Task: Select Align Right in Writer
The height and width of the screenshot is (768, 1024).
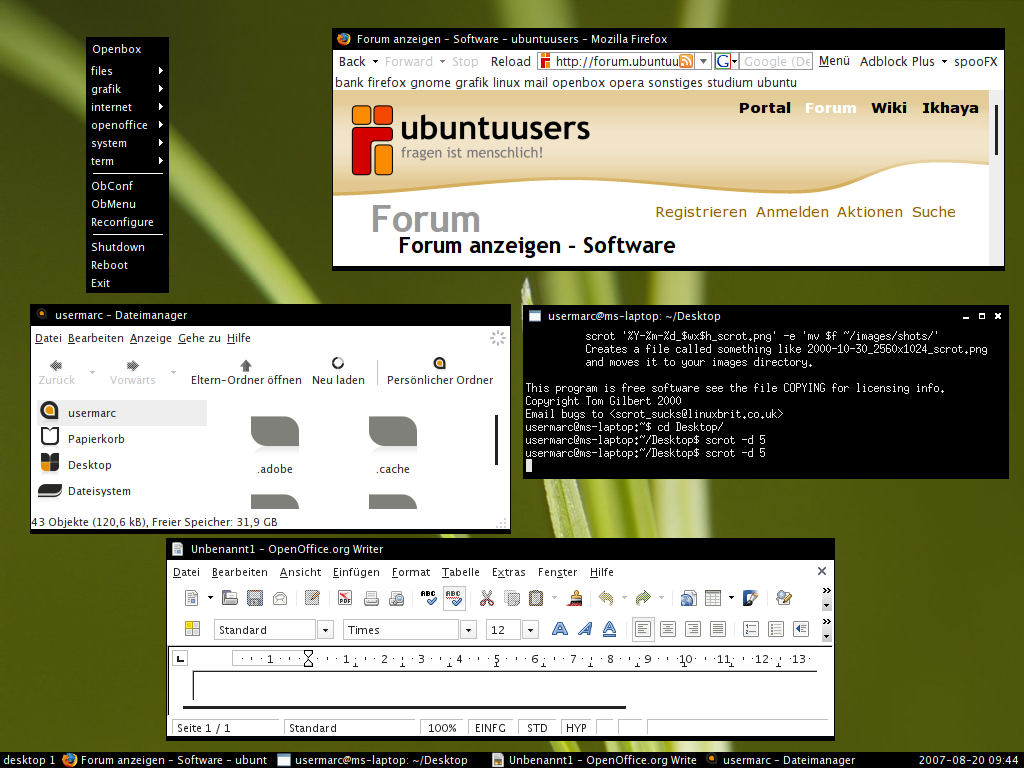Action: (693, 629)
